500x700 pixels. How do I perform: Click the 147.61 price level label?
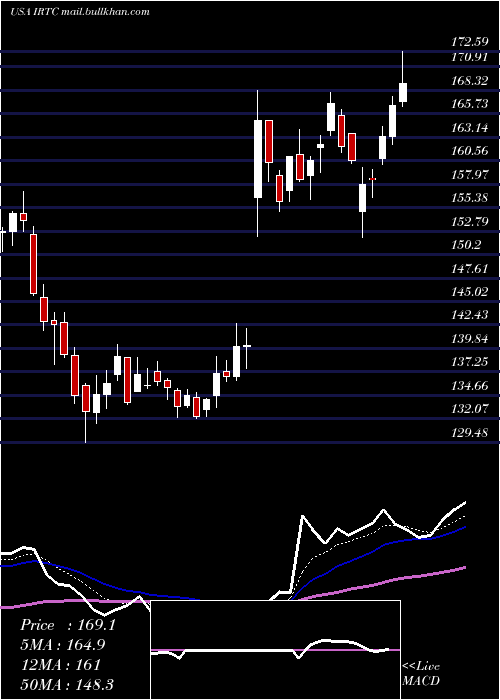coord(470,268)
